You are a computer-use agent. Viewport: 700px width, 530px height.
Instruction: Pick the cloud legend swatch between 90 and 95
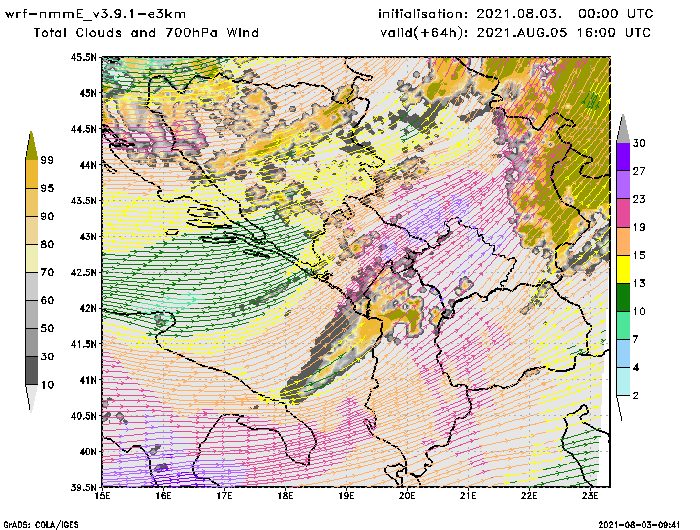(x=32, y=202)
